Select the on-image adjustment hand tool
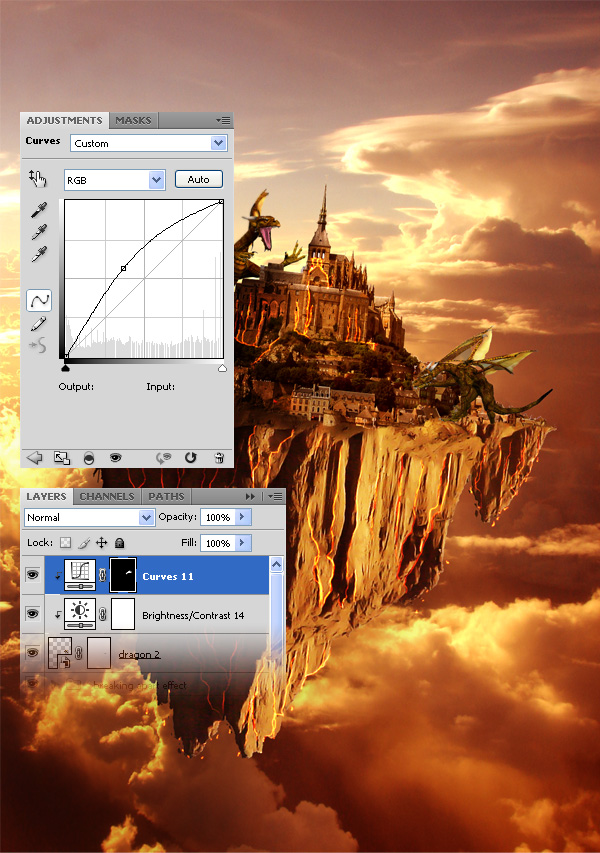The image size is (600, 853). pyautogui.click(x=38, y=178)
